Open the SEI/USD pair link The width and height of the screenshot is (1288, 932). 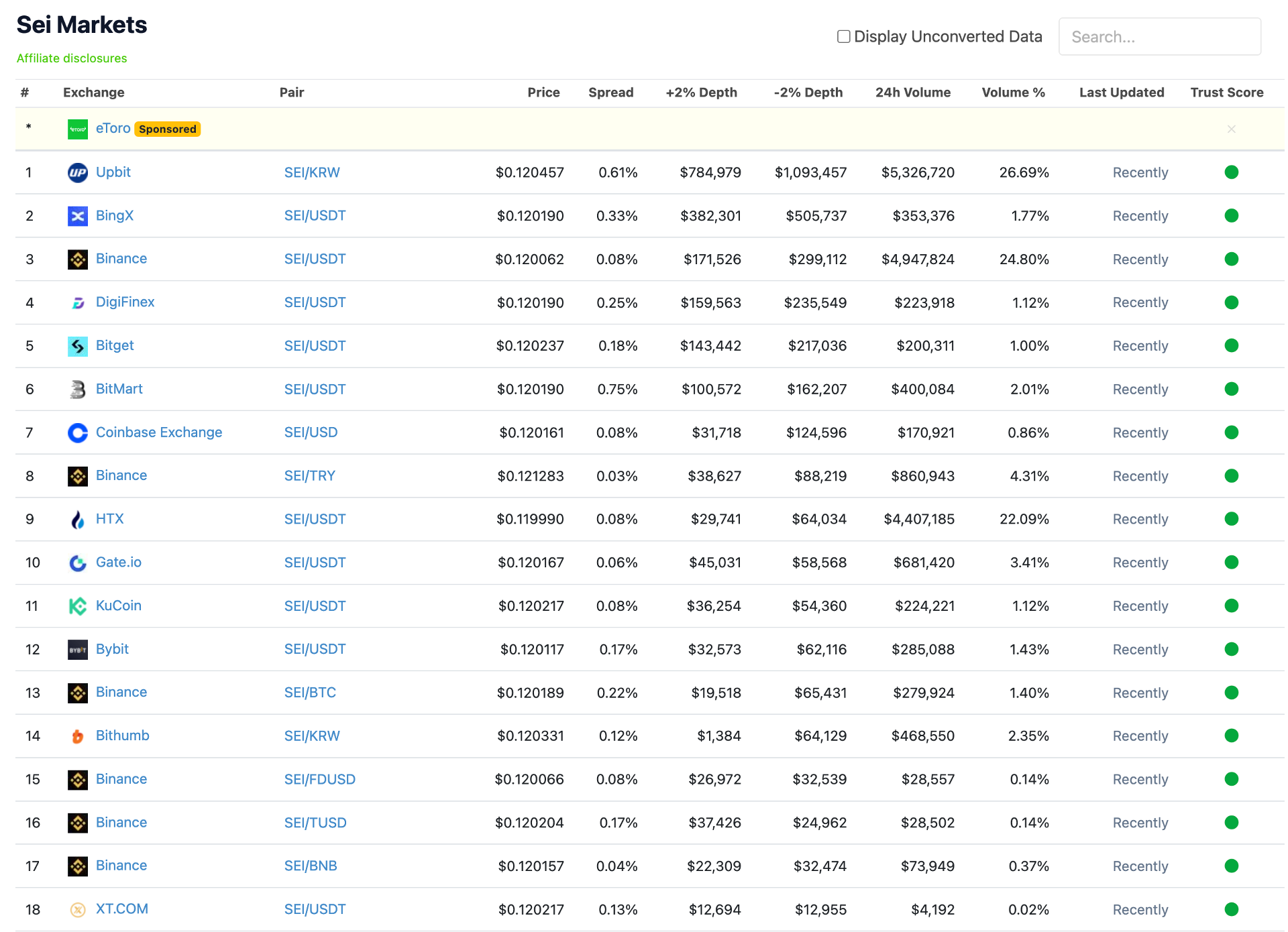(x=311, y=432)
